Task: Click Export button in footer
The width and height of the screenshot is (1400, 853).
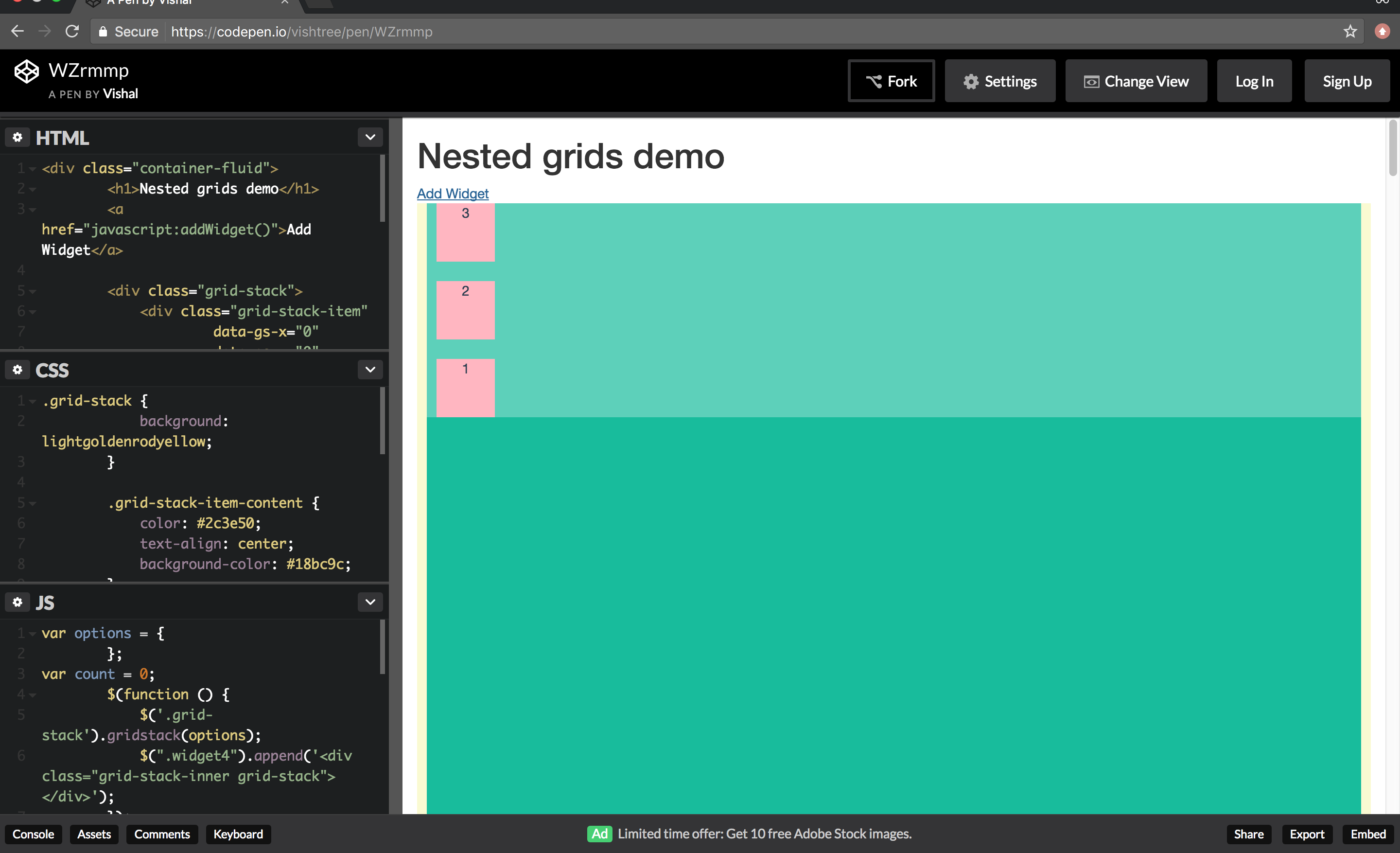Action: 1306,834
